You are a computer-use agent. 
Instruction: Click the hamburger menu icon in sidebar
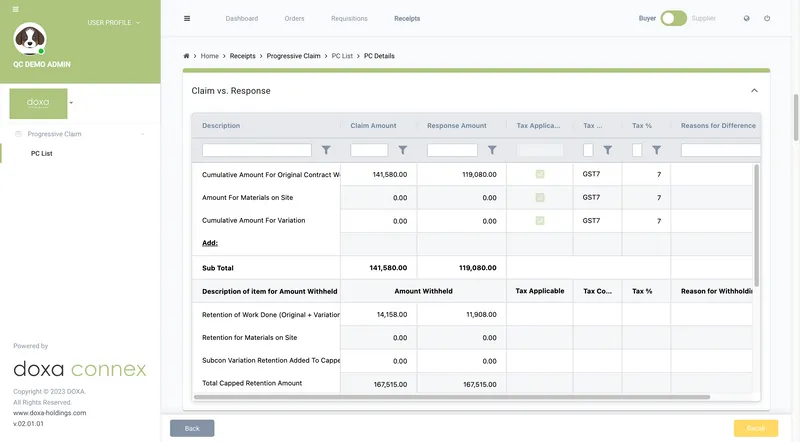(x=16, y=9)
